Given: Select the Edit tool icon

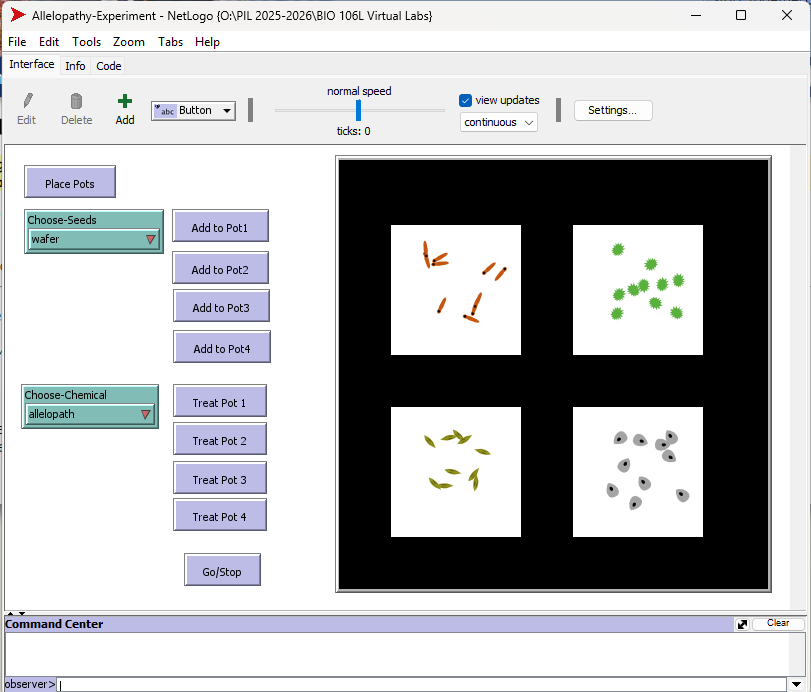Looking at the screenshot, I should [26, 101].
